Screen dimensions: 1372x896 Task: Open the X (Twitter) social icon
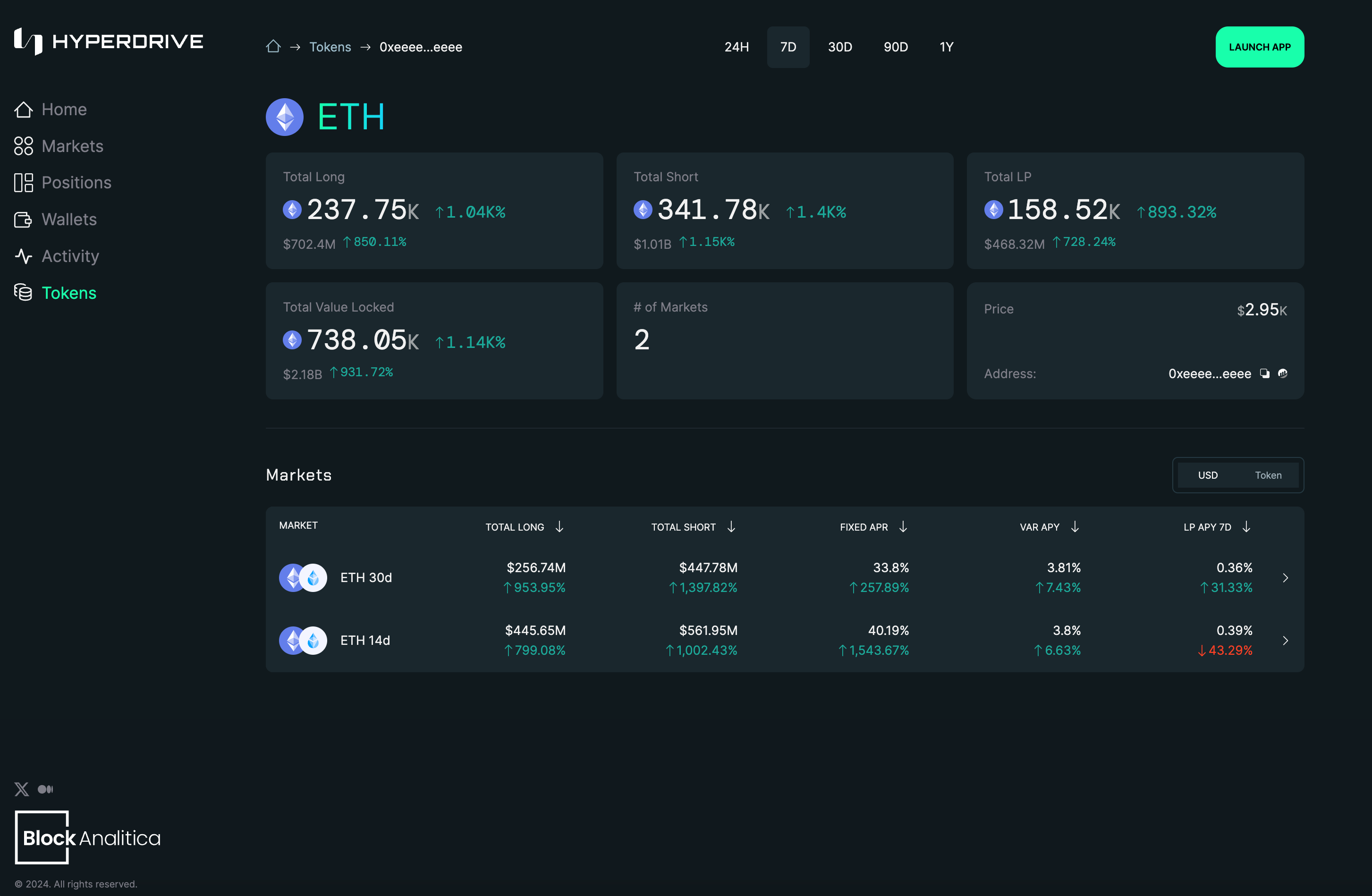pos(22,789)
